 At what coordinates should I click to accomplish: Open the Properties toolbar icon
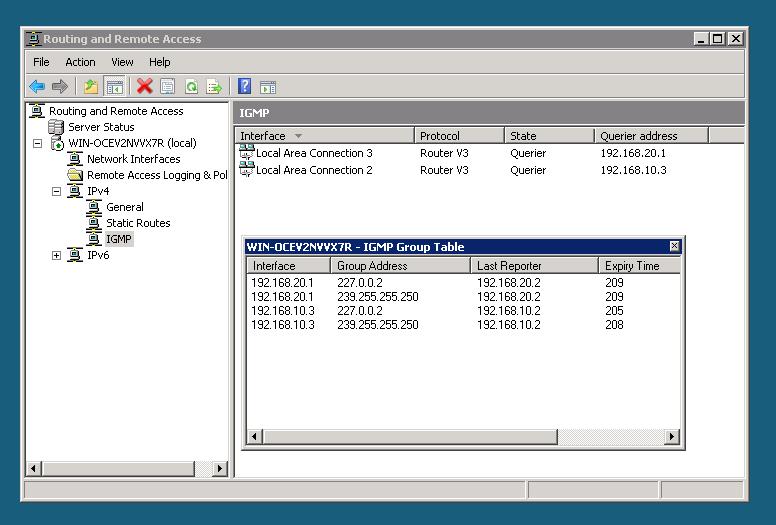pyautogui.click(x=168, y=87)
